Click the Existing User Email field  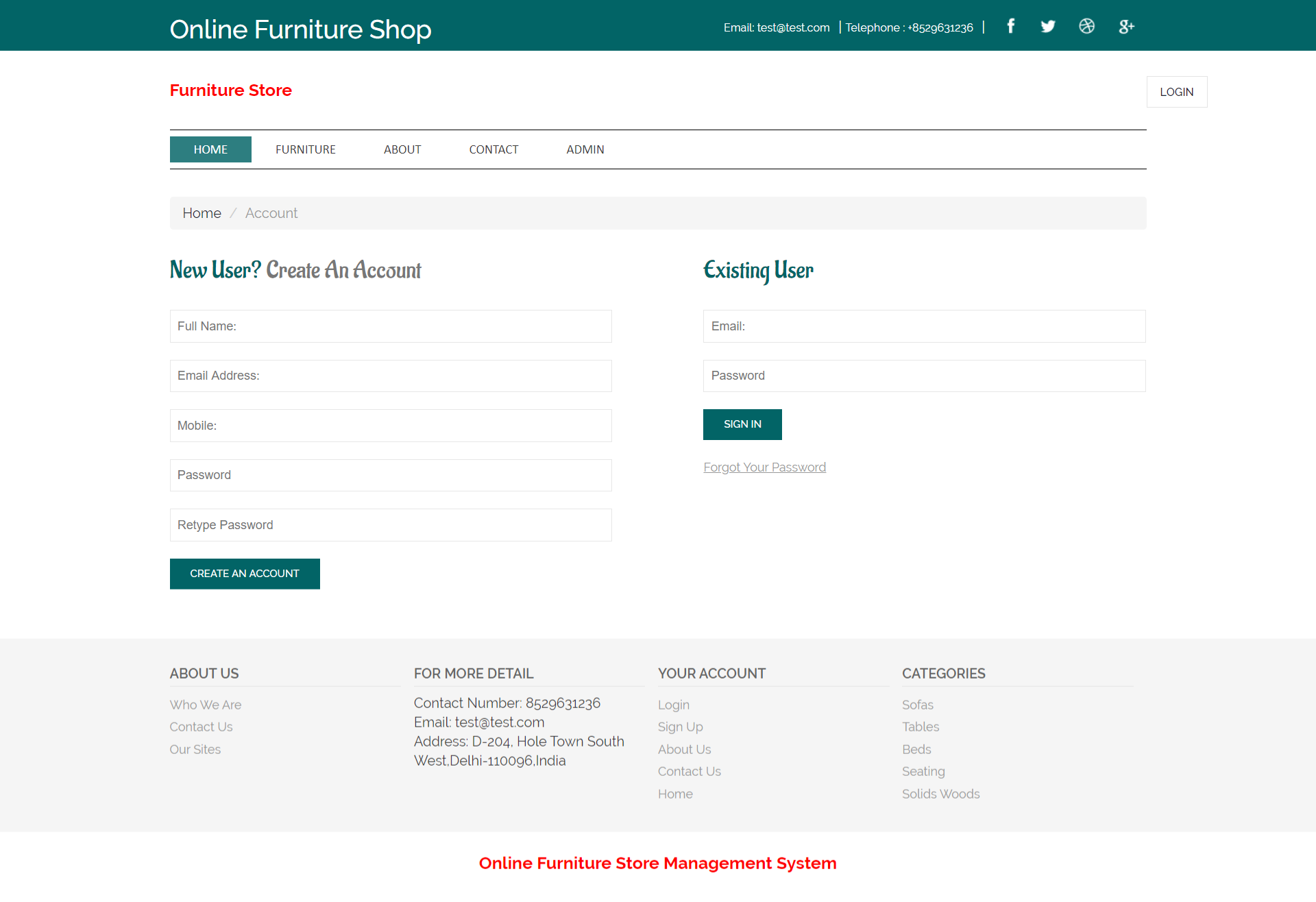coord(924,326)
